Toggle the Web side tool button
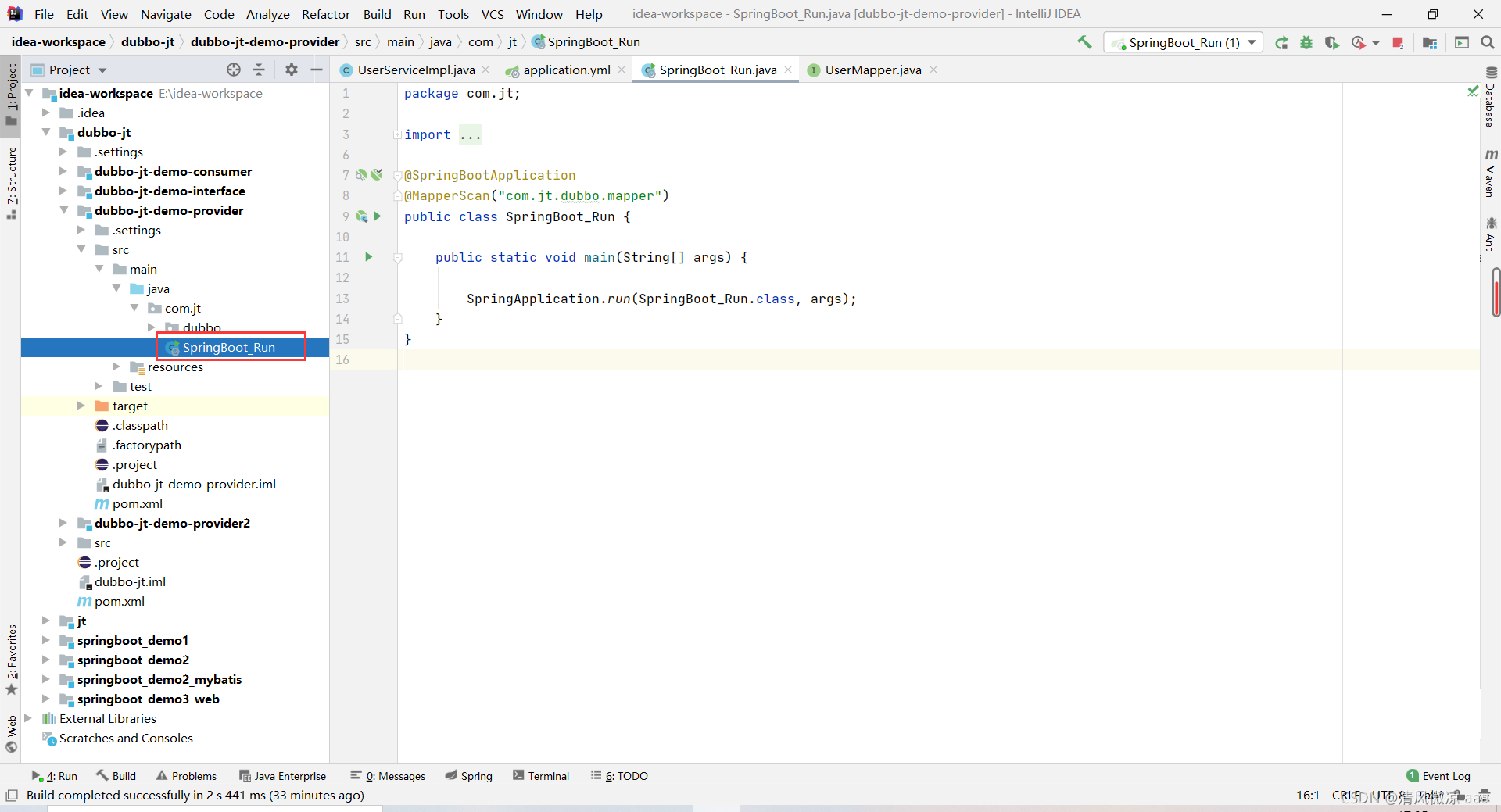1501x812 pixels. pyautogui.click(x=11, y=733)
